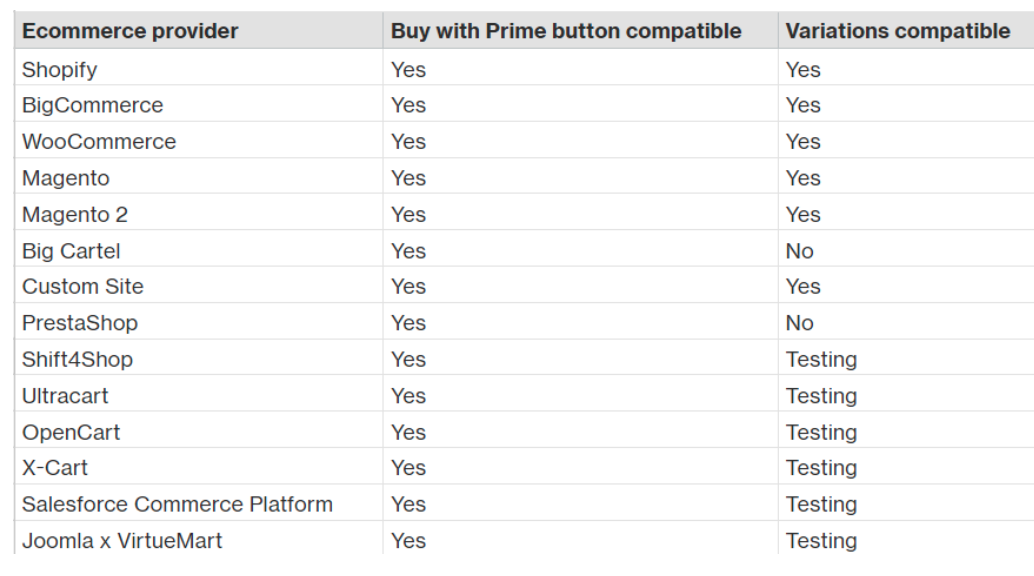Image resolution: width=1034 pixels, height=576 pixels.
Task: Click the WooCommerce row name
Action: point(99,142)
